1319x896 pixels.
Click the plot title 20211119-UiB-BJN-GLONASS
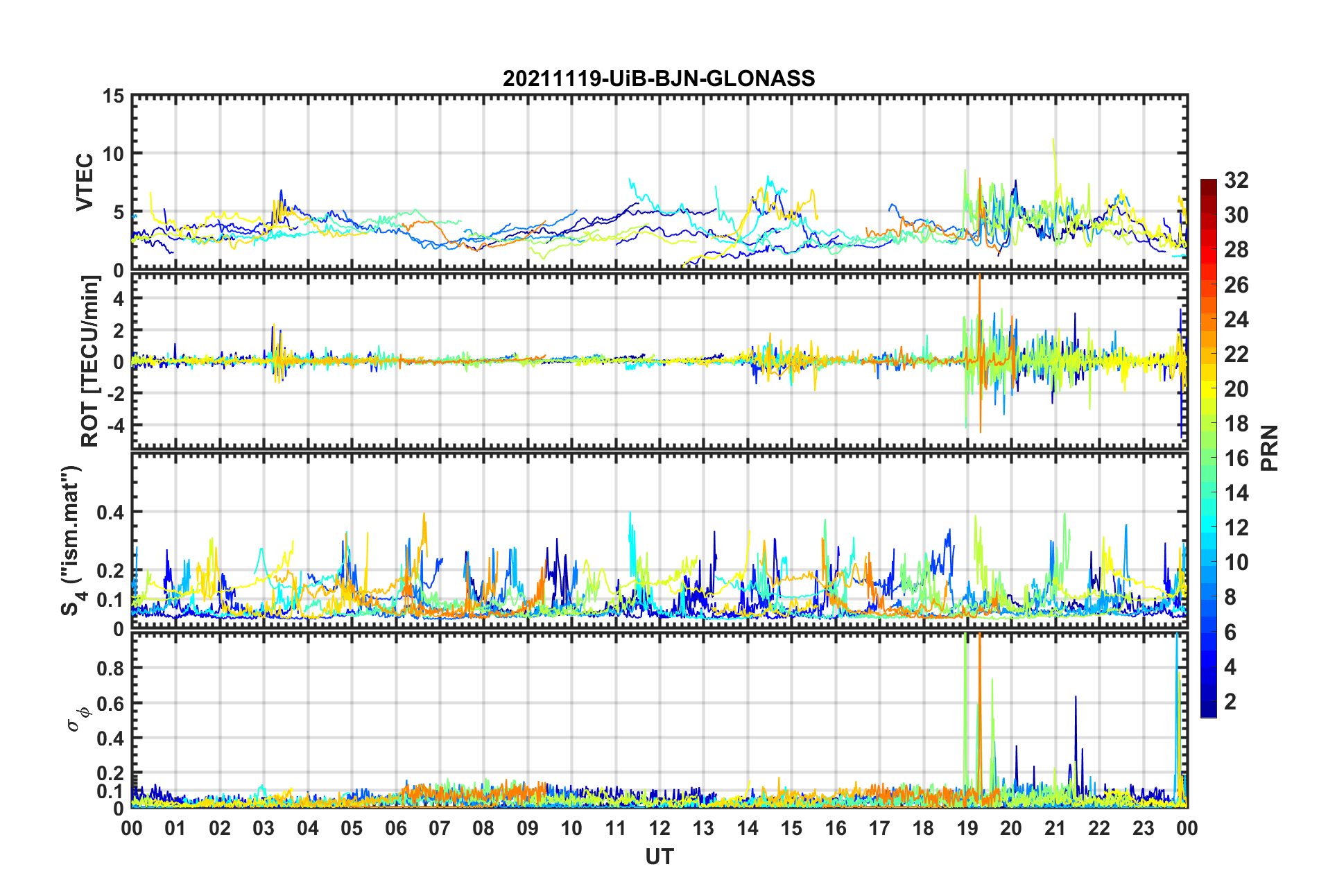[659, 78]
